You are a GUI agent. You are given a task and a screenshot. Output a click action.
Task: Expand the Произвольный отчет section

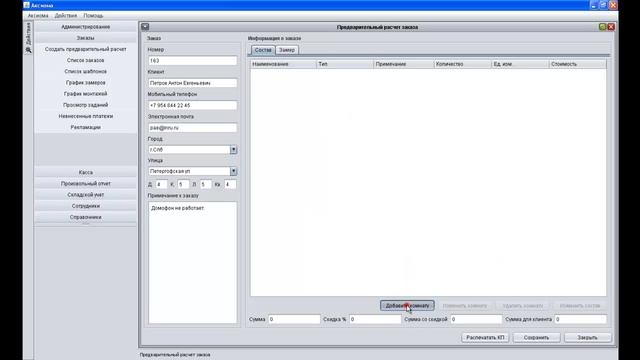click(x=86, y=184)
